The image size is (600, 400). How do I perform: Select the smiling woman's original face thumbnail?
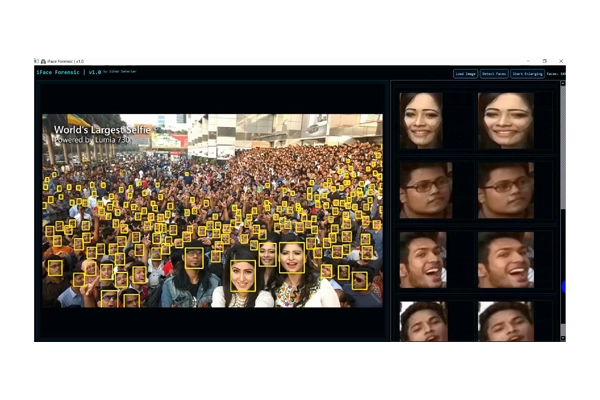coord(421,120)
